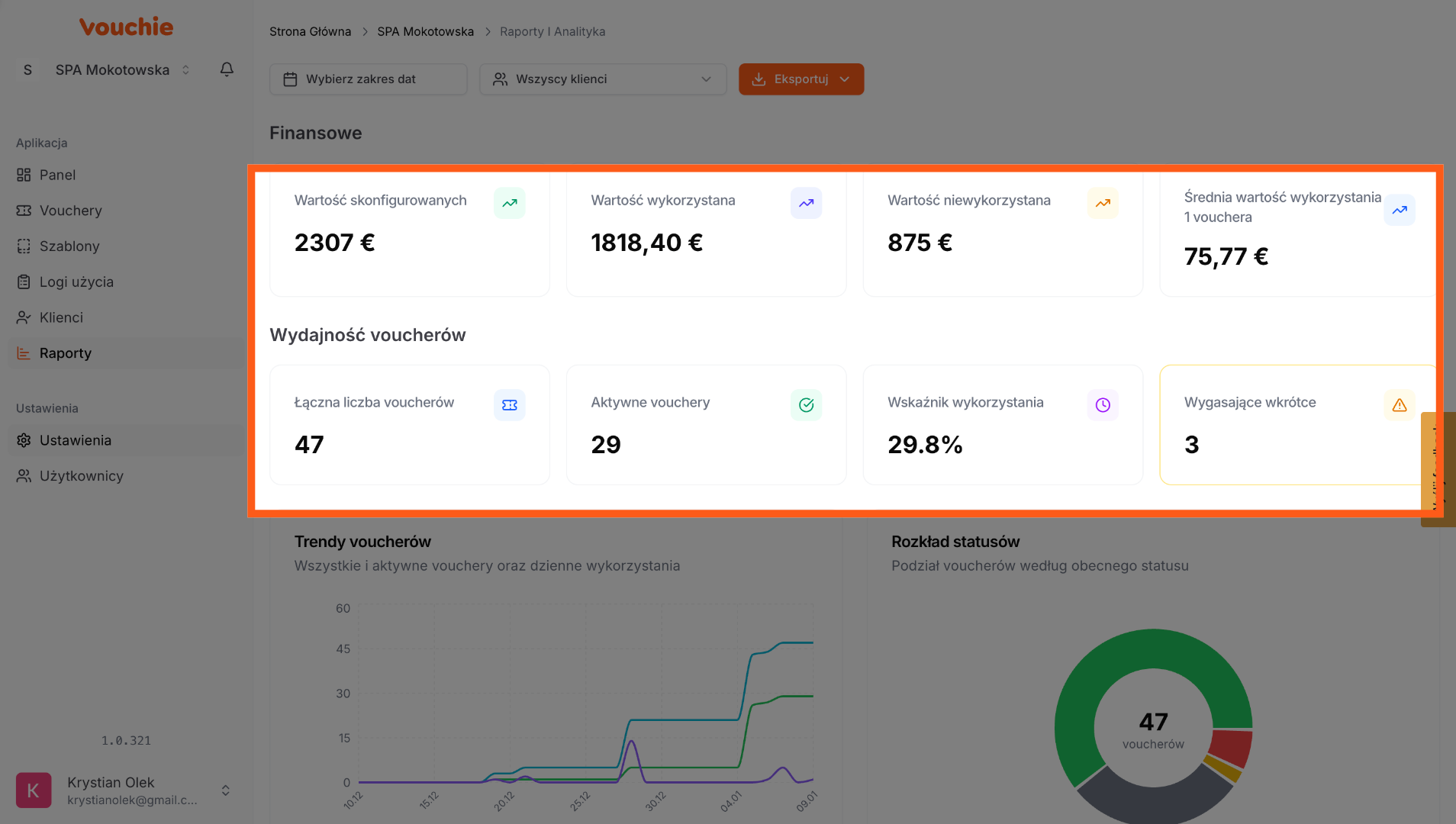Click the SPA Mokotowska breadcrumb link
The width and height of the screenshot is (1456, 824).
[x=425, y=32]
